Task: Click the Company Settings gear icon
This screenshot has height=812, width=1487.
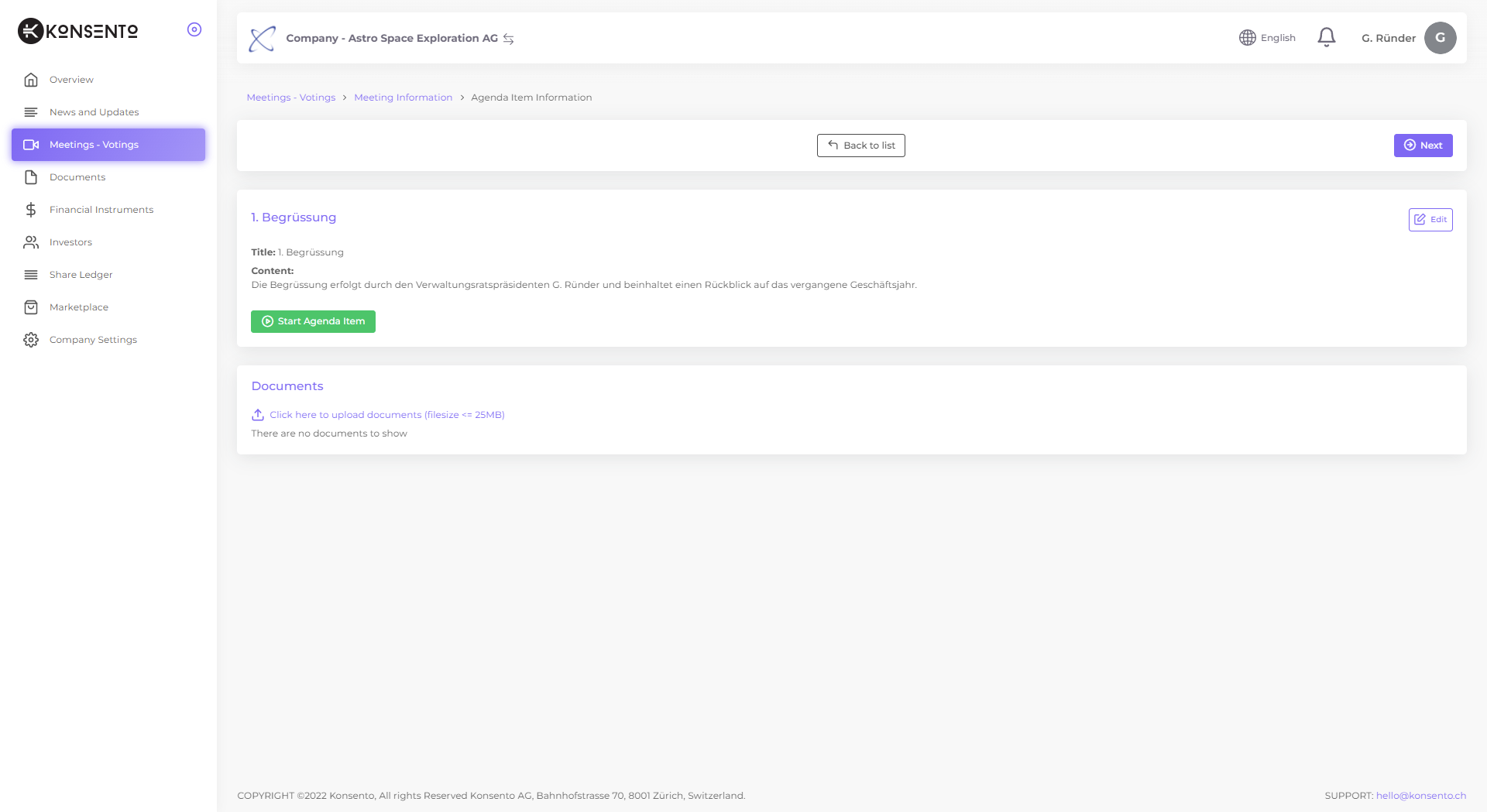Action: pos(31,340)
